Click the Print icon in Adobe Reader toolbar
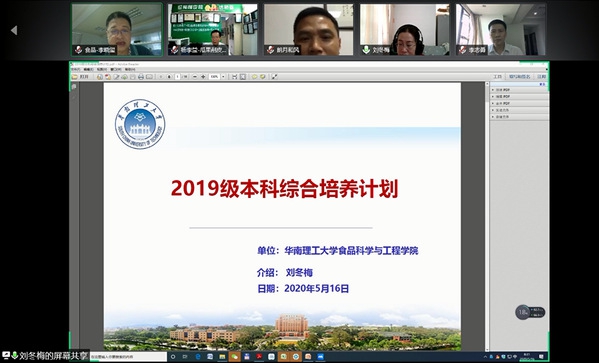 141,77
